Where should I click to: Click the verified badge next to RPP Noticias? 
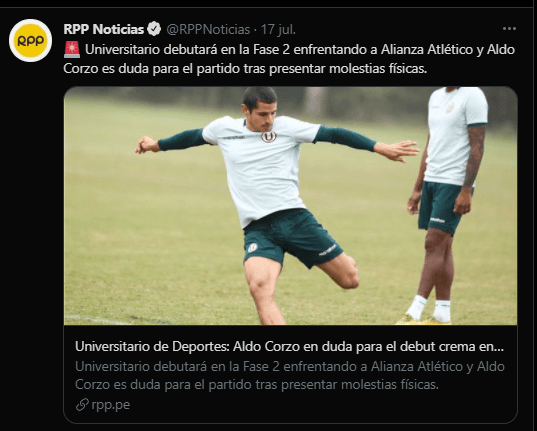click(x=154, y=29)
